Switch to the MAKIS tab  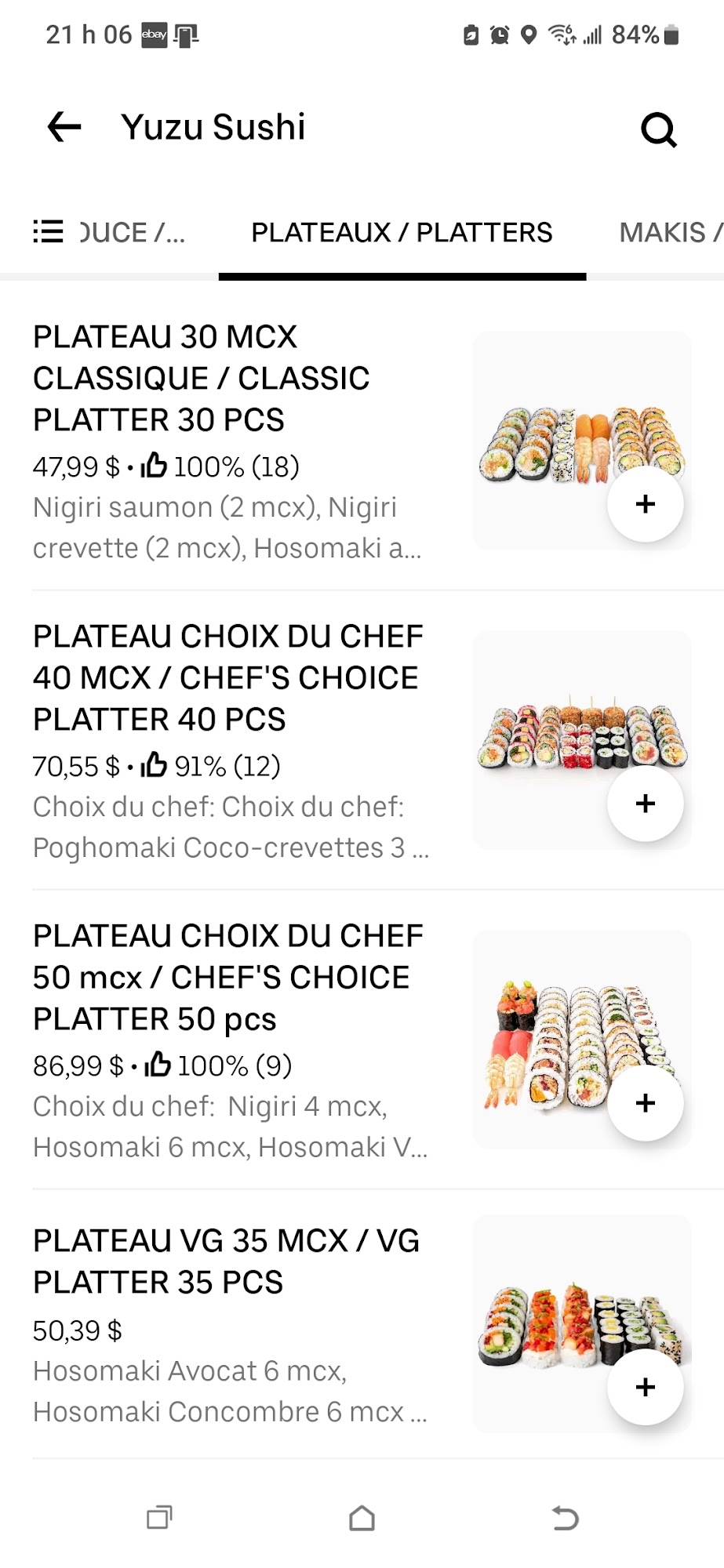[671, 232]
